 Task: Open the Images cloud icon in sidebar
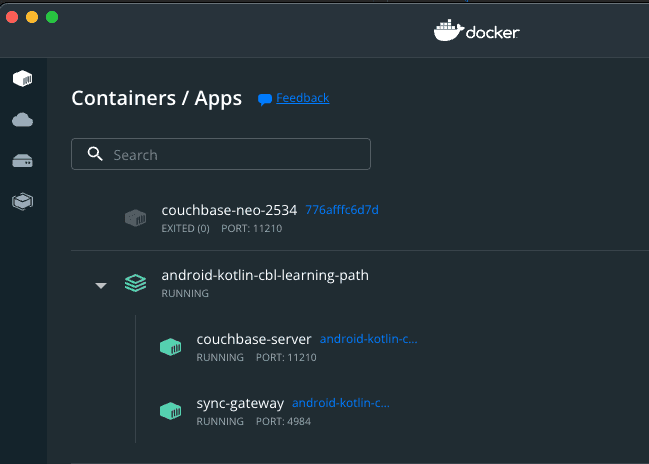(22, 120)
